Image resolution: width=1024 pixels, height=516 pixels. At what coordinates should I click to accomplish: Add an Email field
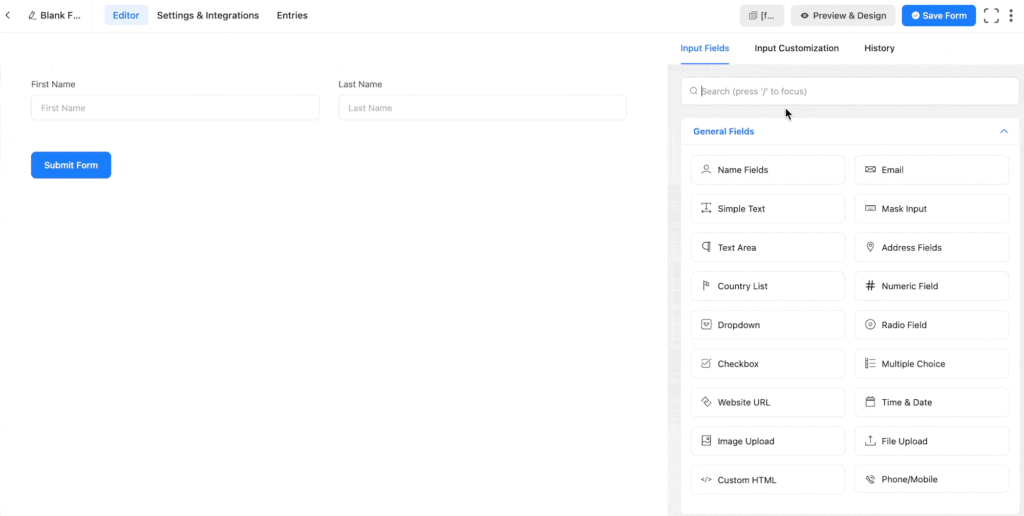tap(931, 170)
